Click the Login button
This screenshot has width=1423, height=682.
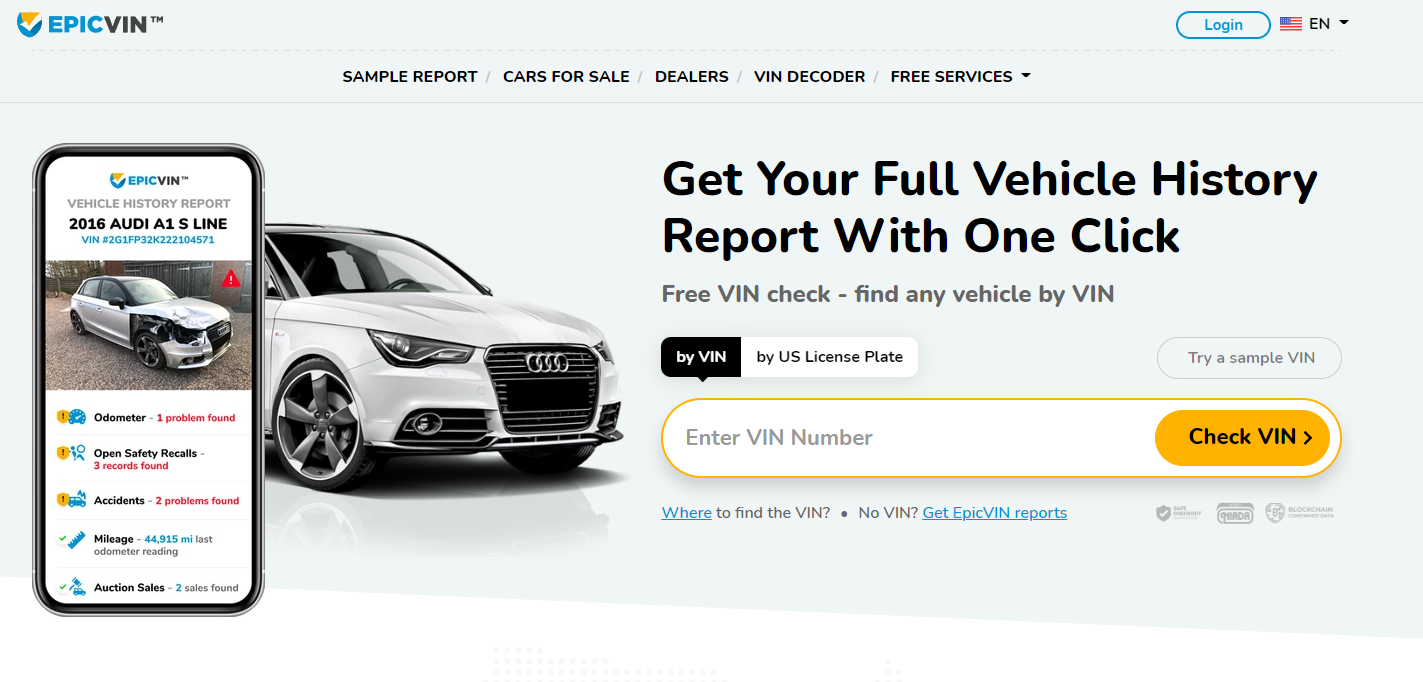click(1223, 25)
